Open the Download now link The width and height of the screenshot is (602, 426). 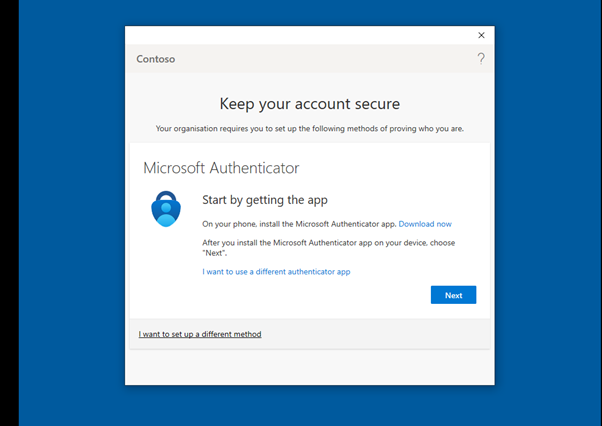point(425,224)
